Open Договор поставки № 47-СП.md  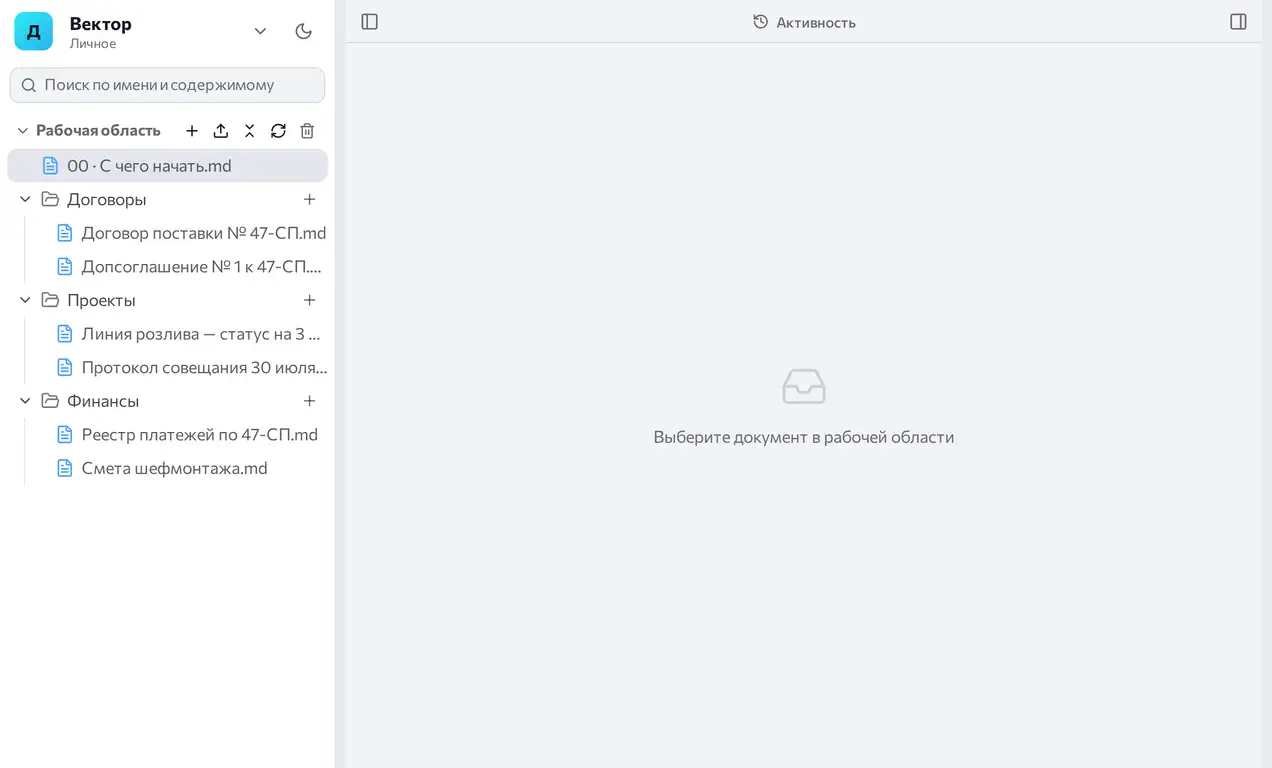[190, 233]
